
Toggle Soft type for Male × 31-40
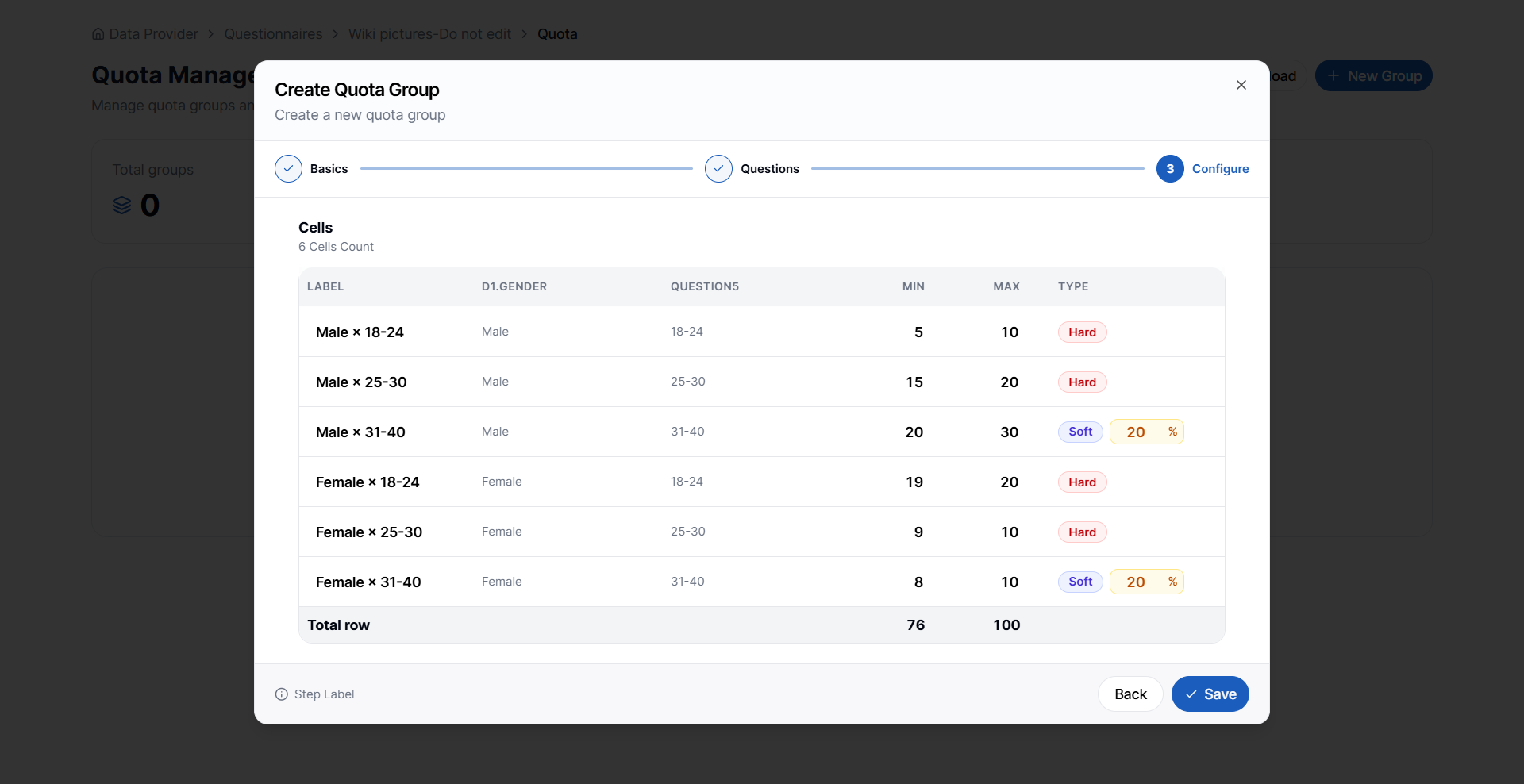click(1080, 432)
